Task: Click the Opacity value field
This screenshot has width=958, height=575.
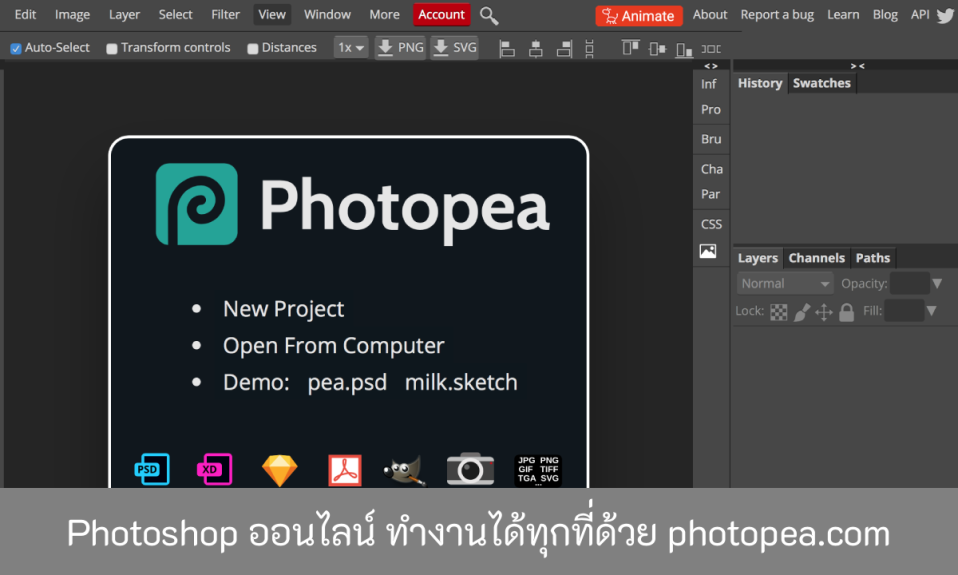Action: click(x=910, y=284)
